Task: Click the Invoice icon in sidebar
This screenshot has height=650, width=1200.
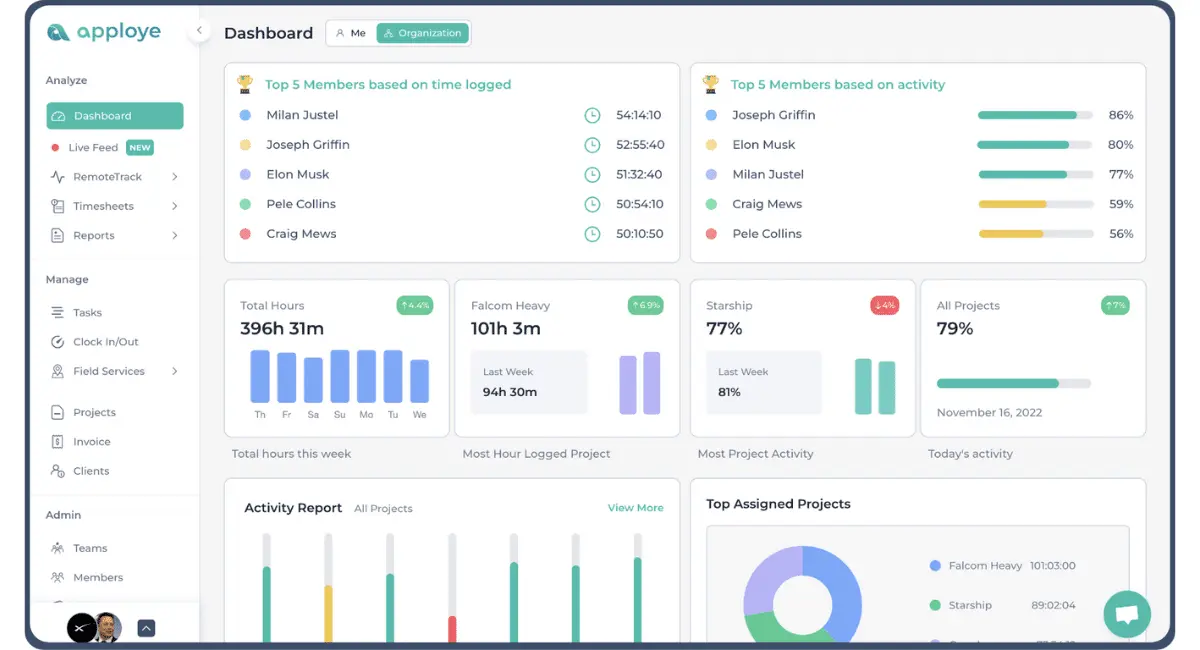Action: (x=57, y=442)
